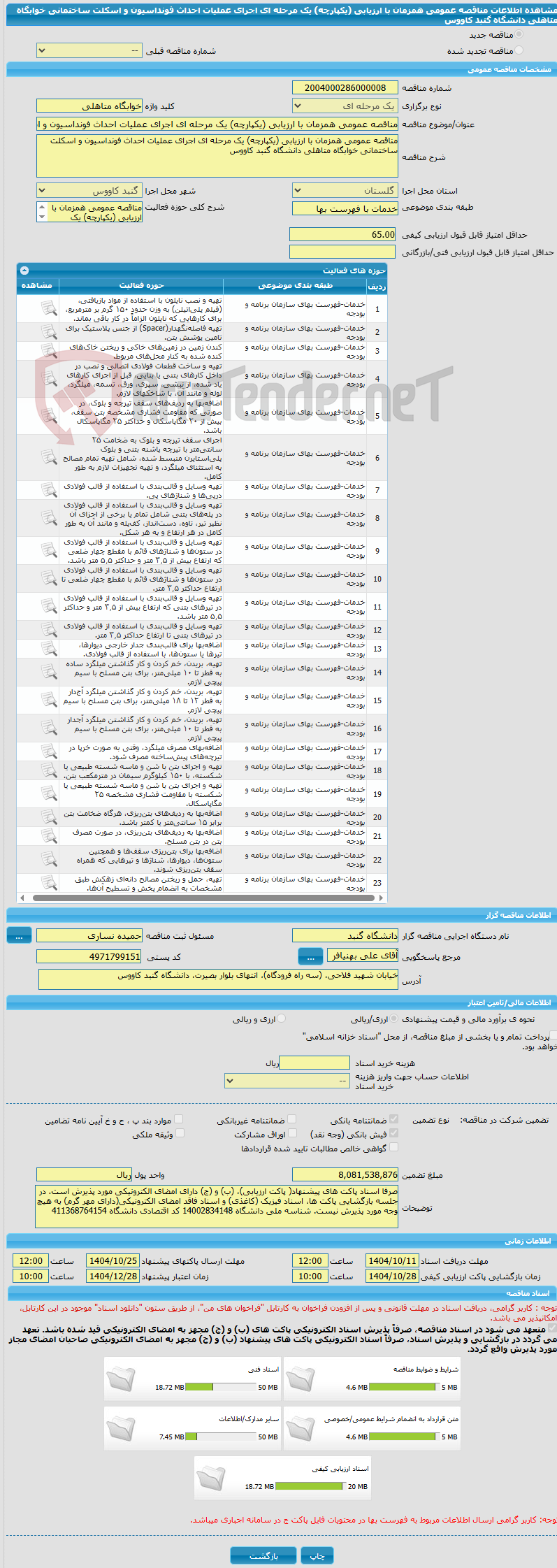Click the طبقه بندی موضوعی column header
This screenshot has width=557, height=1568.
click(x=295, y=285)
